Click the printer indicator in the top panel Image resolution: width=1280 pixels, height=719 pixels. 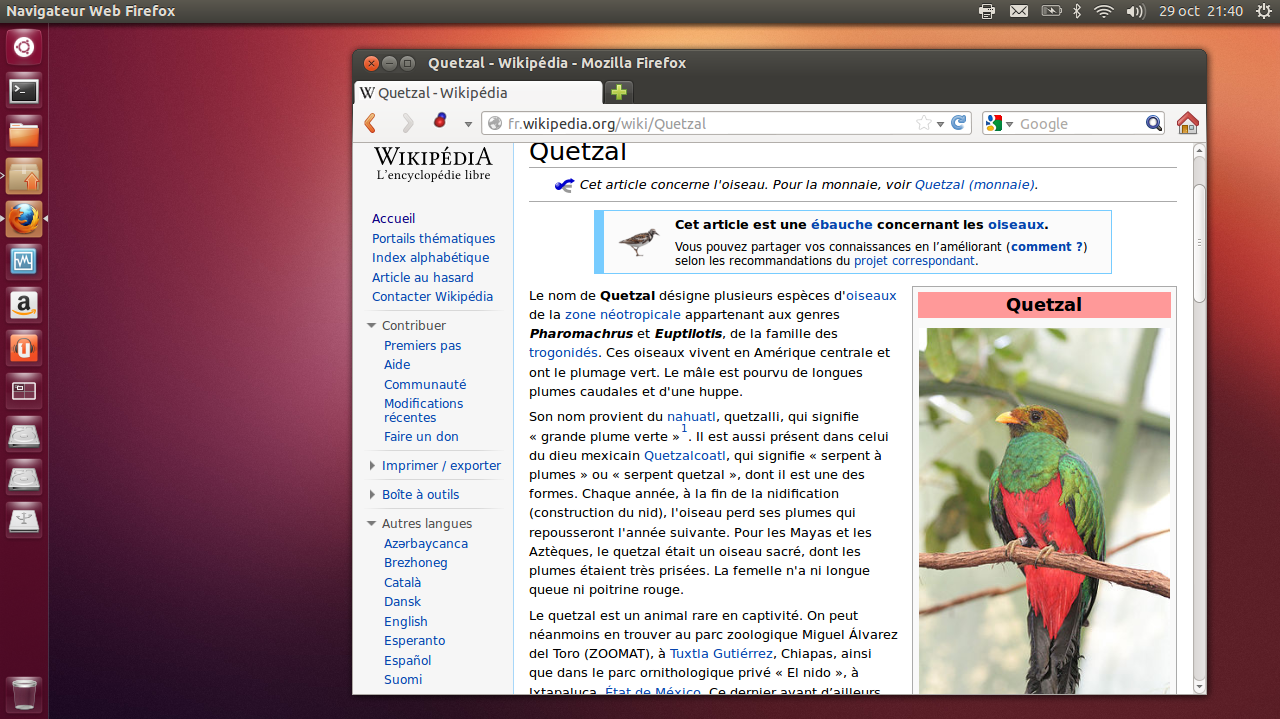pyautogui.click(x=987, y=11)
